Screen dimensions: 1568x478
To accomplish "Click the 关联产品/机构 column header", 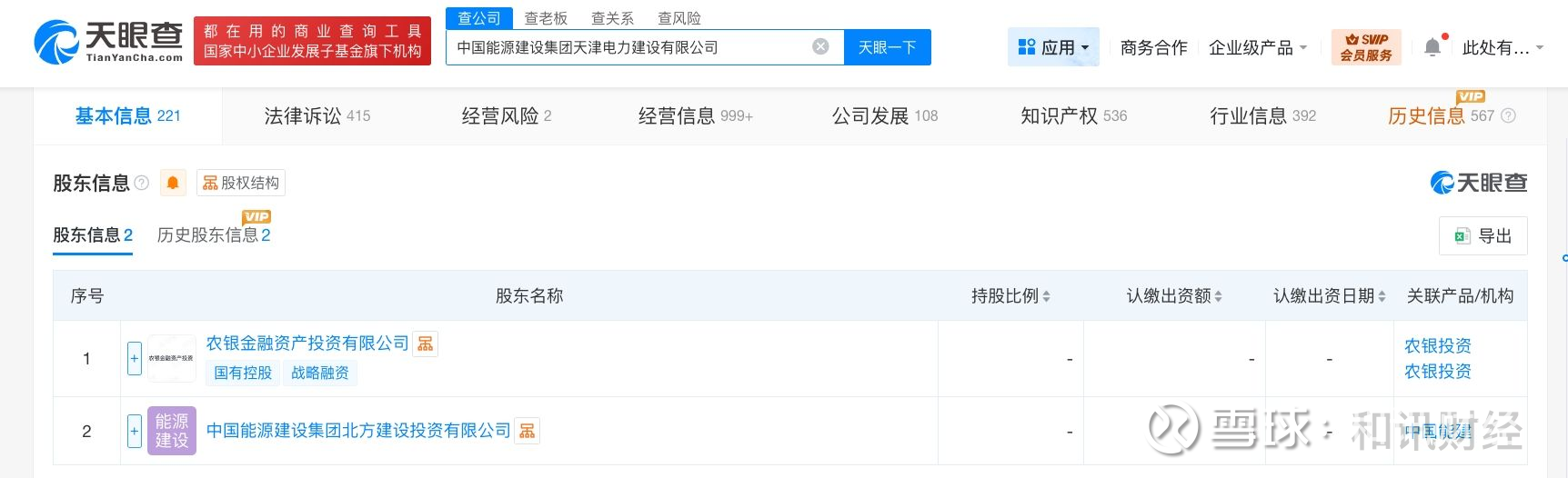I will click(1460, 295).
